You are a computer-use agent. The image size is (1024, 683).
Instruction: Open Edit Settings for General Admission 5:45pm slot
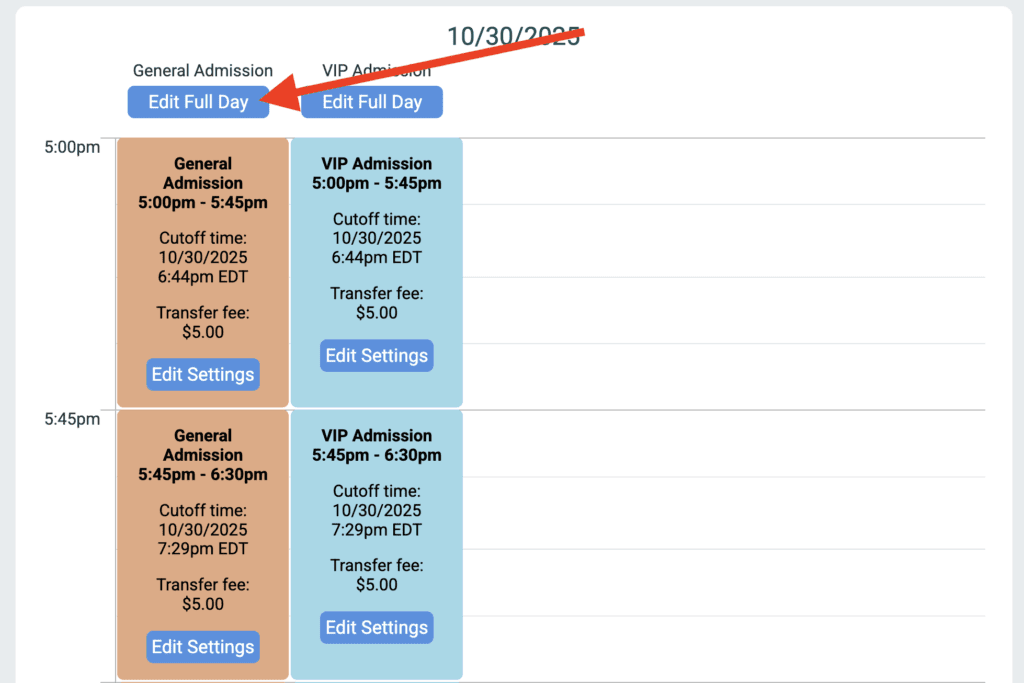[x=203, y=647]
